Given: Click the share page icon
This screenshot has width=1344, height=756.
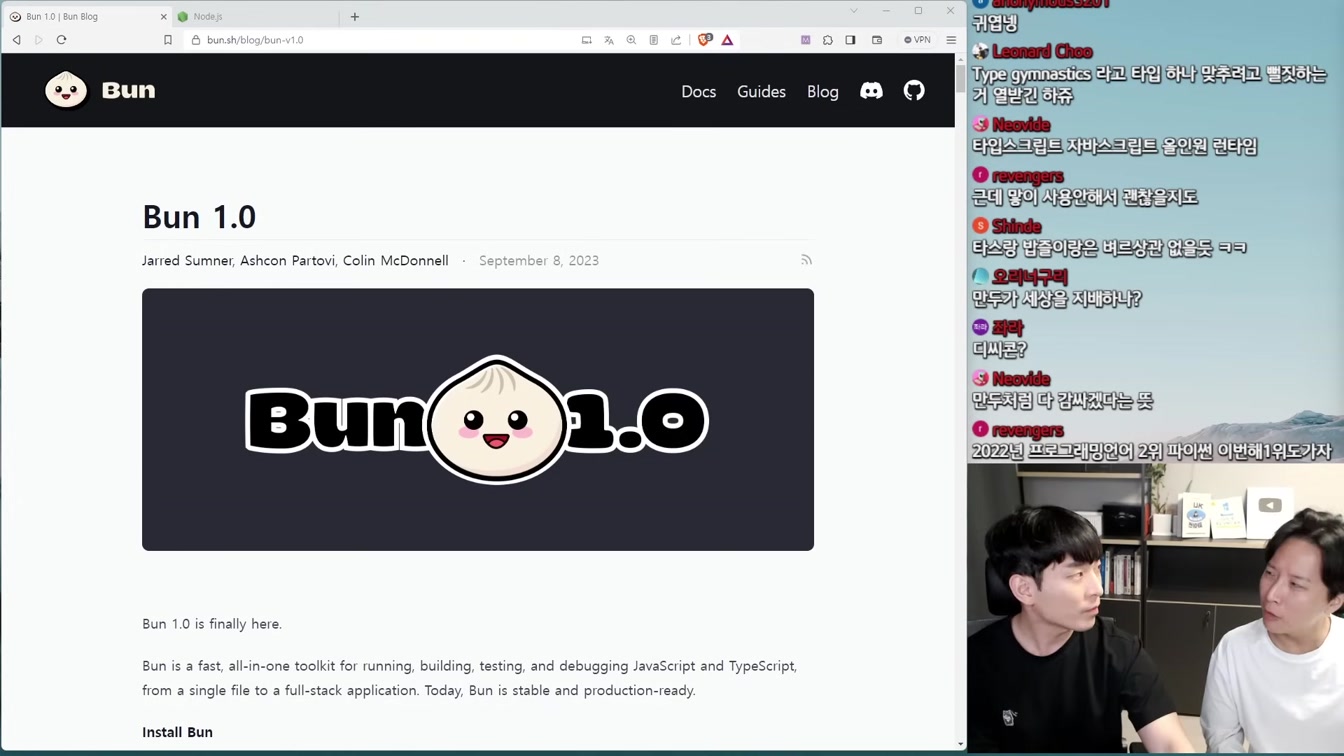Looking at the screenshot, I should [676, 40].
